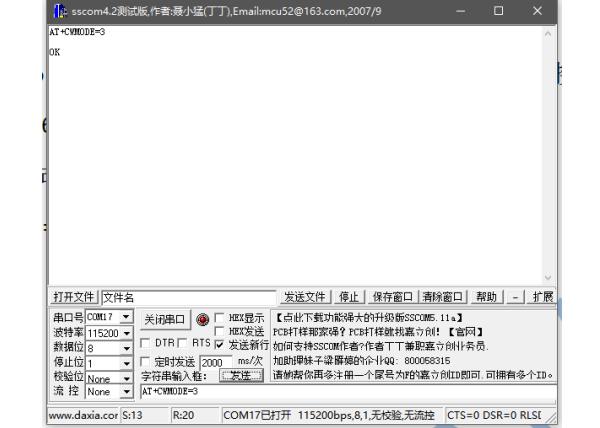Enable 定时发送 timed sending checkbox

[146, 361]
